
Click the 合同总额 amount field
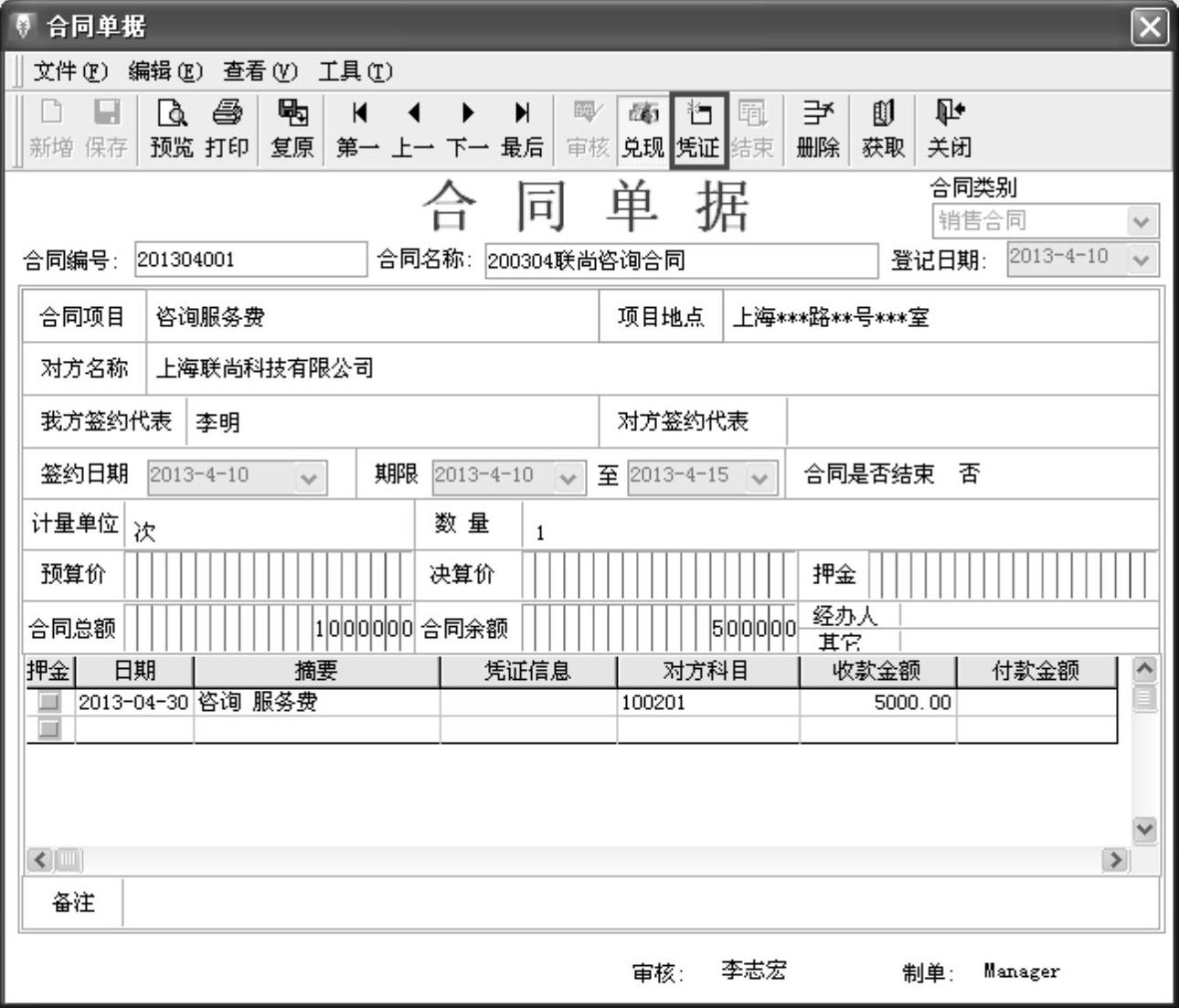click(x=269, y=628)
